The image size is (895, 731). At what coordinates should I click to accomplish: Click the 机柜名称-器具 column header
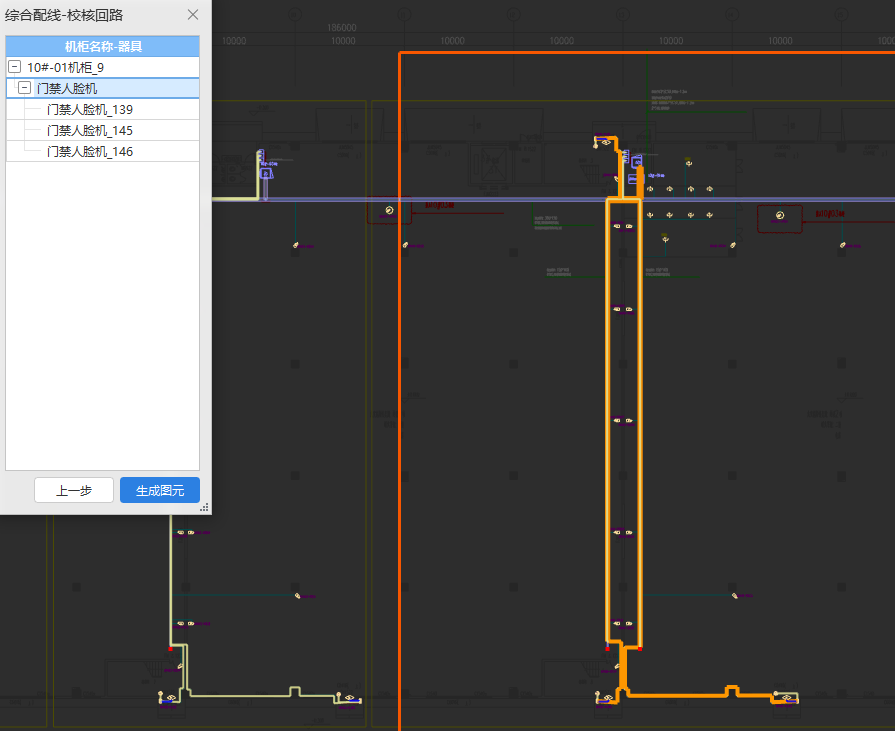tap(103, 46)
